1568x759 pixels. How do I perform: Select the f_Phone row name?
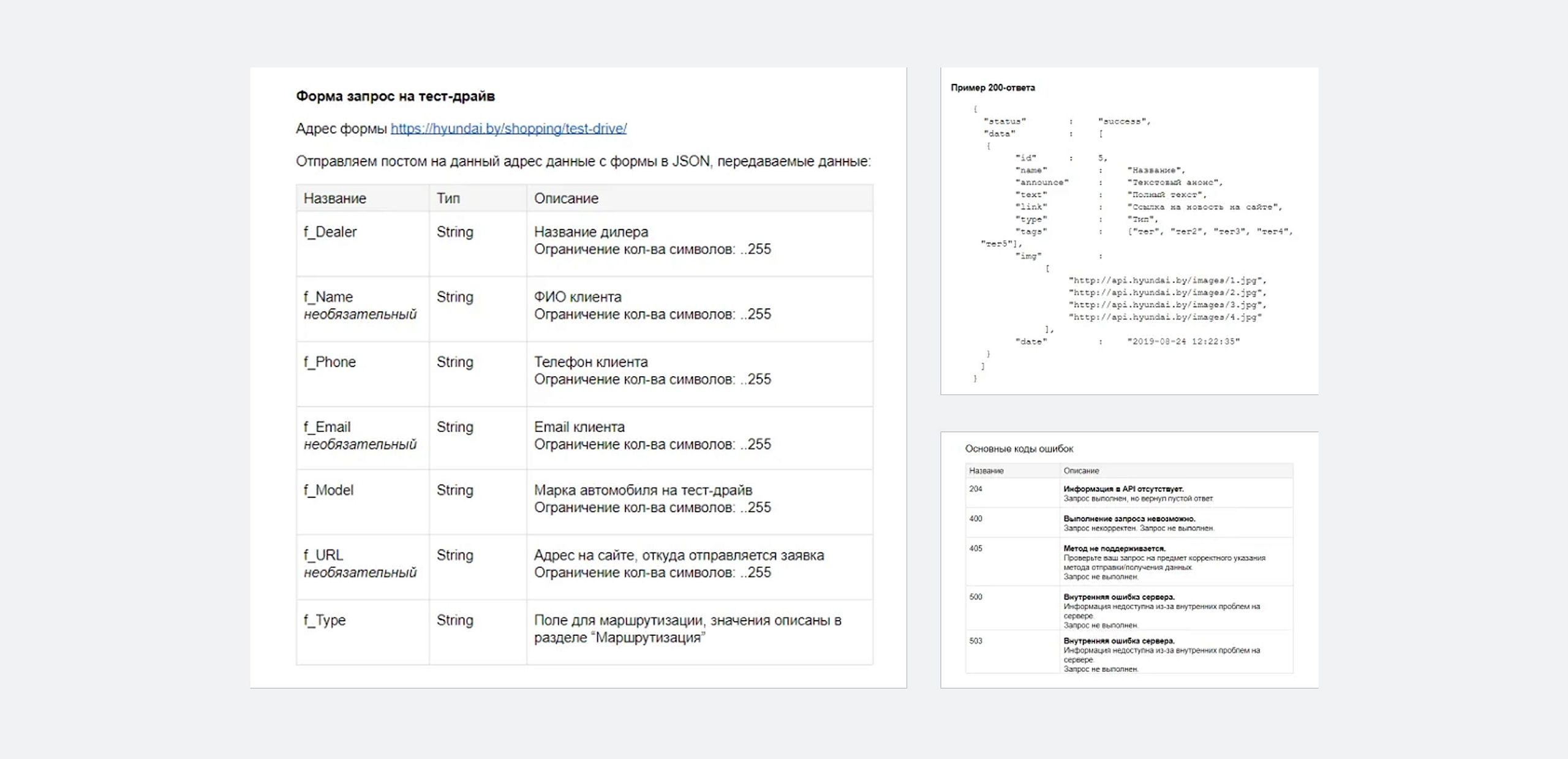pos(330,362)
